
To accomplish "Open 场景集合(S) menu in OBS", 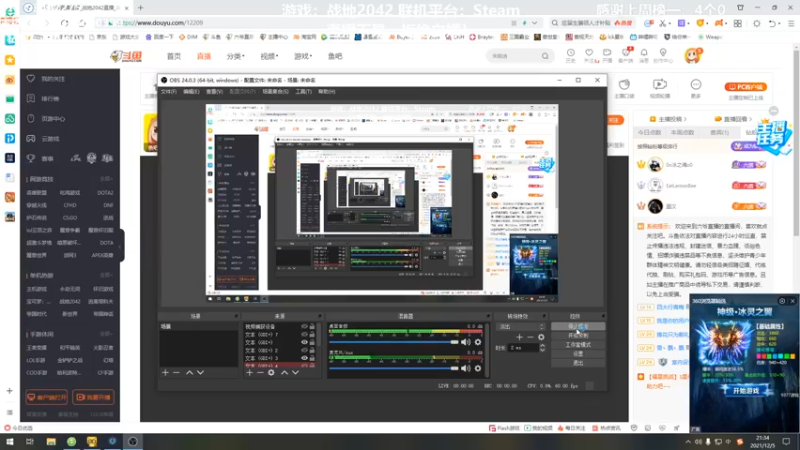I will point(276,92).
